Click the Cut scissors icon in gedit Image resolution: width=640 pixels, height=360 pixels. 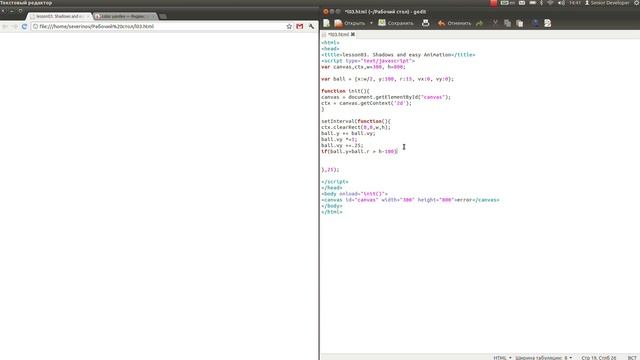[x=495, y=23]
